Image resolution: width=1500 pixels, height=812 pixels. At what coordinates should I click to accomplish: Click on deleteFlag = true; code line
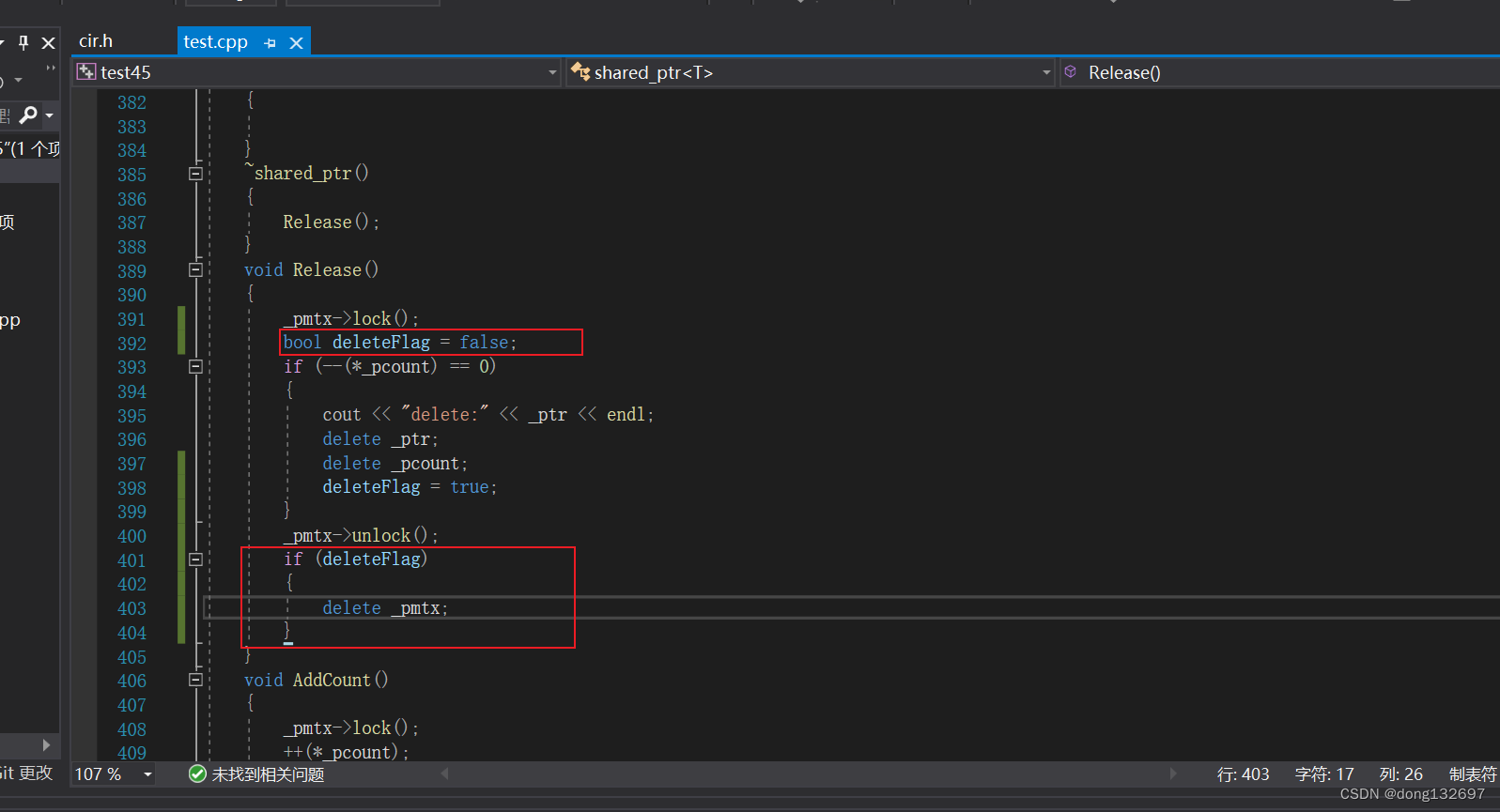(410, 487)
